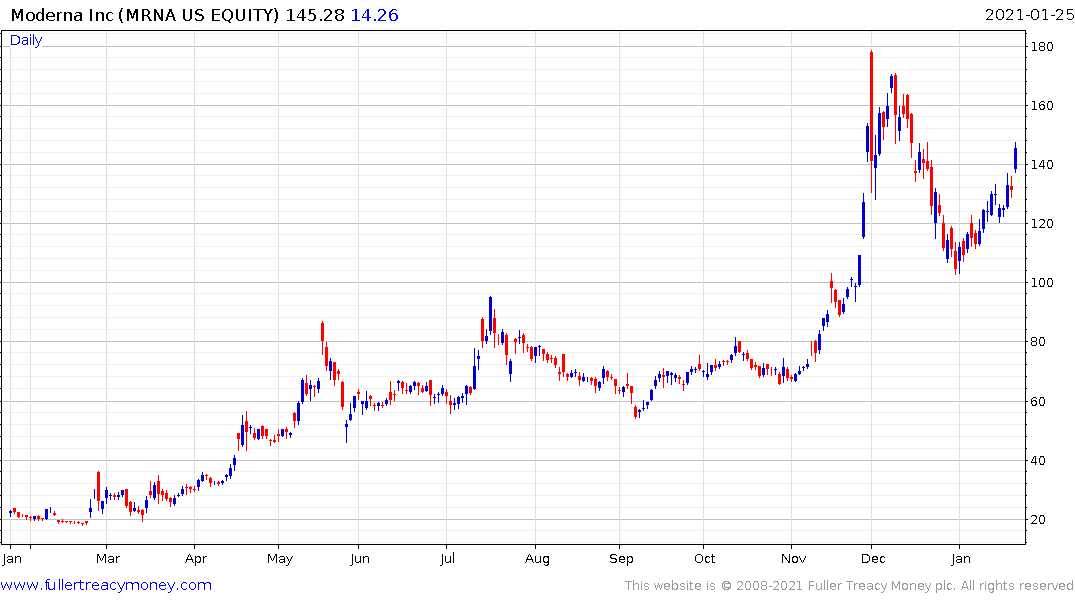The width and height of the screenshot is (1075, 600).
Task: Click the 120 price axis label
Action: point(1042,224)
